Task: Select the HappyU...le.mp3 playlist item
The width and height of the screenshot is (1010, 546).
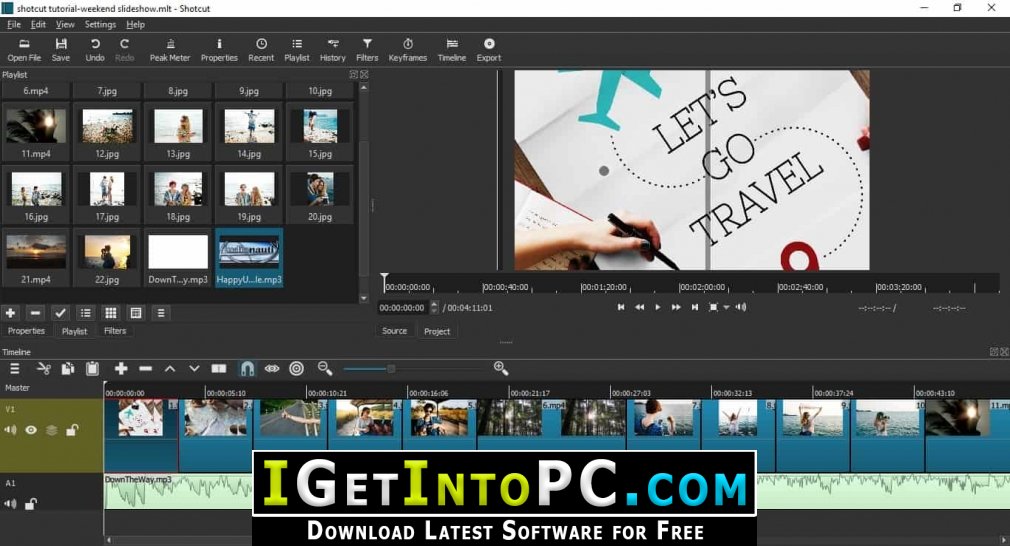Action: pos(249,258)
